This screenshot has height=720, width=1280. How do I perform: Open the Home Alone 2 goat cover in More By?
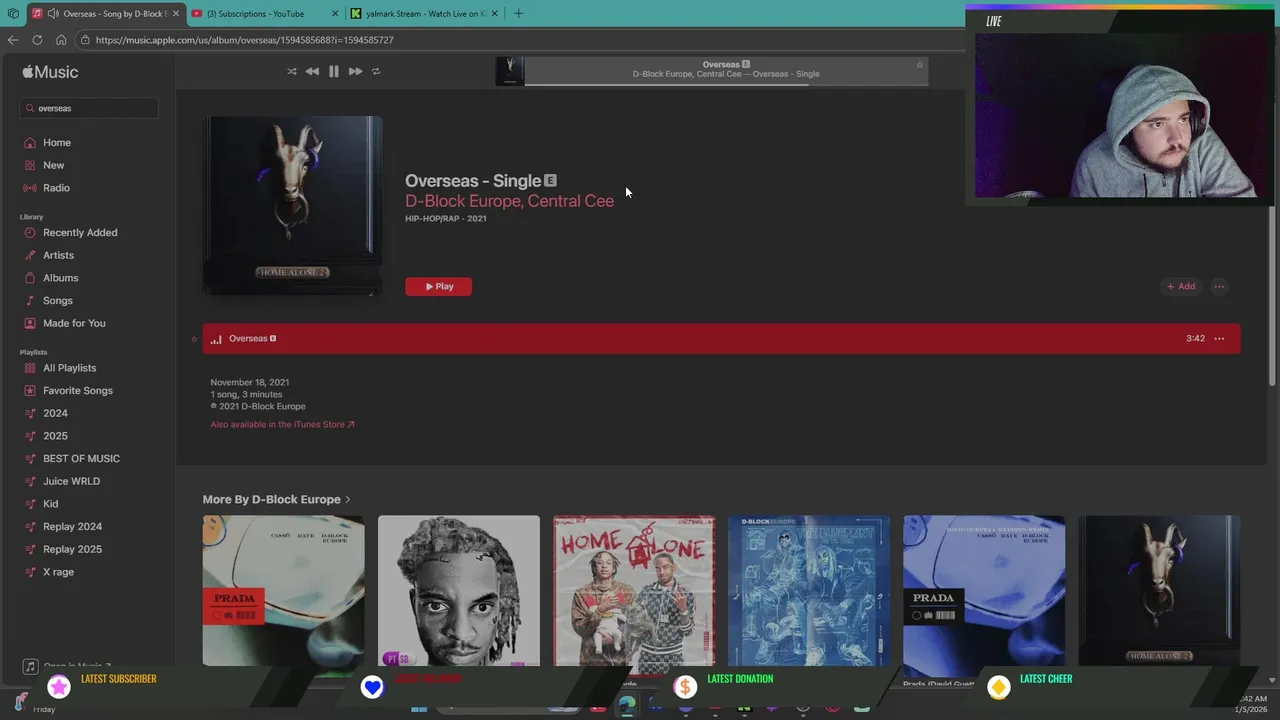click(x=1159, y=591)
